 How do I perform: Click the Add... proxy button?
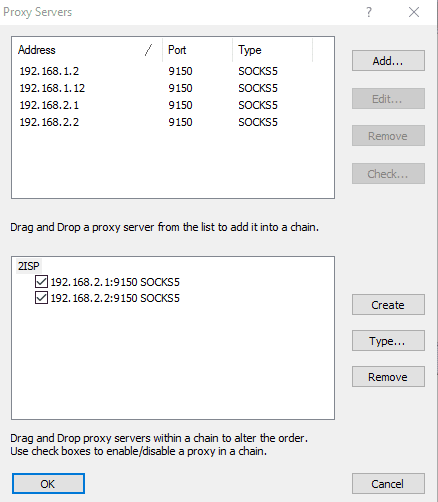388,61
